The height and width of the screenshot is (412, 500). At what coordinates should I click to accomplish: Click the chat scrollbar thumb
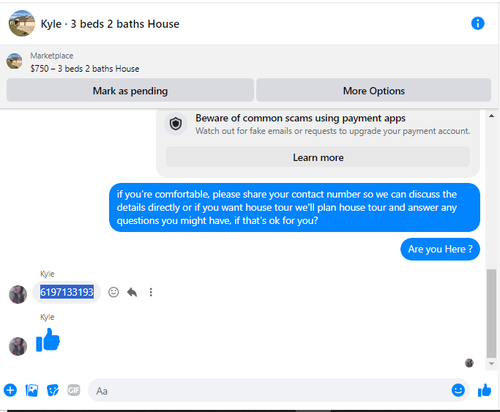click(491, 313)
